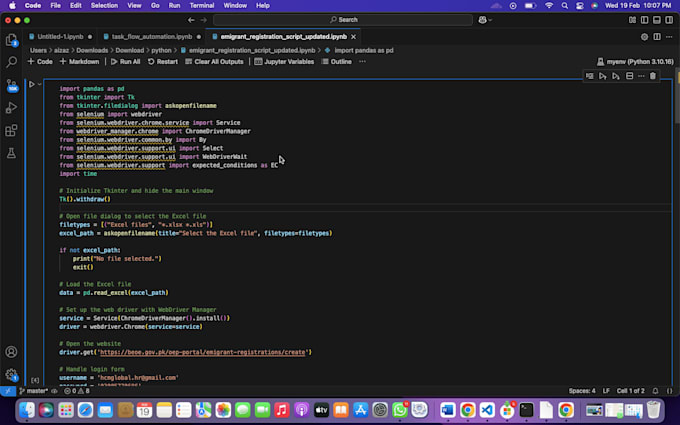The height and width of the screenshot is (425, 680).
Task: Click the 'Downloads' breadcrumb
Action: point(92,50)
